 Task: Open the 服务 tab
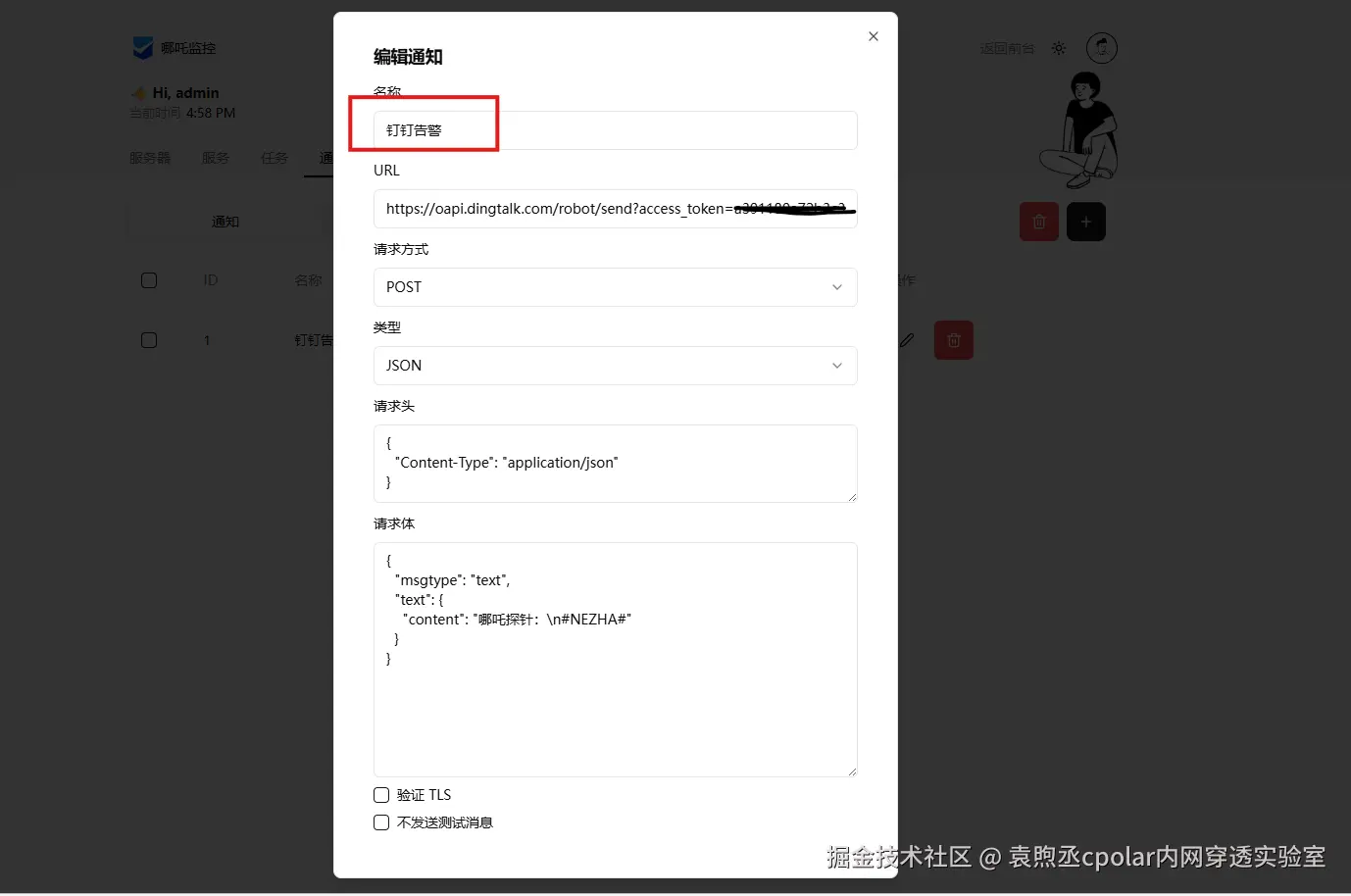[x=216, y=158]
